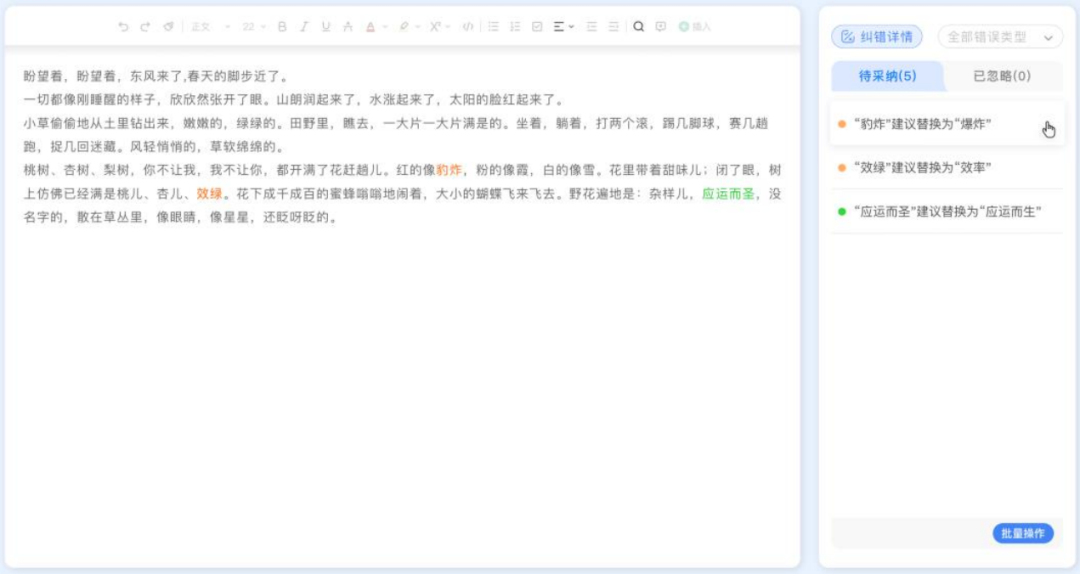
Task: Increase paragraph indent
Action: click(614, 27)
